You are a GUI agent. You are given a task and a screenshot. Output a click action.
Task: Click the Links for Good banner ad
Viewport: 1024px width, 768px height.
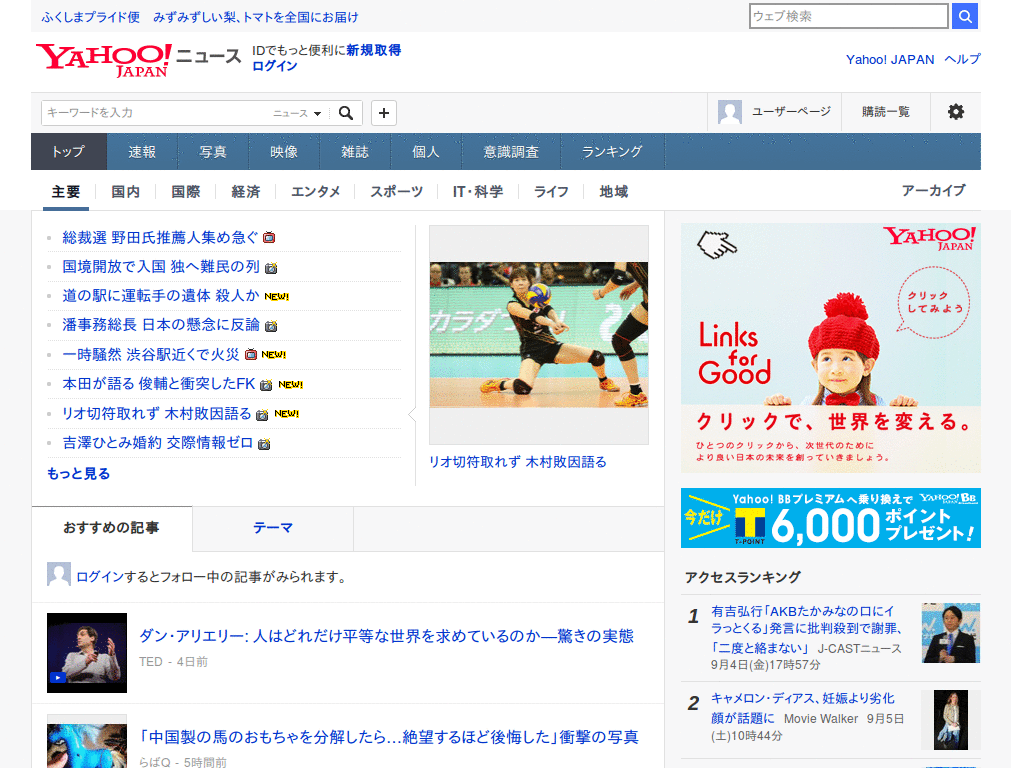[x=831, y=348]
